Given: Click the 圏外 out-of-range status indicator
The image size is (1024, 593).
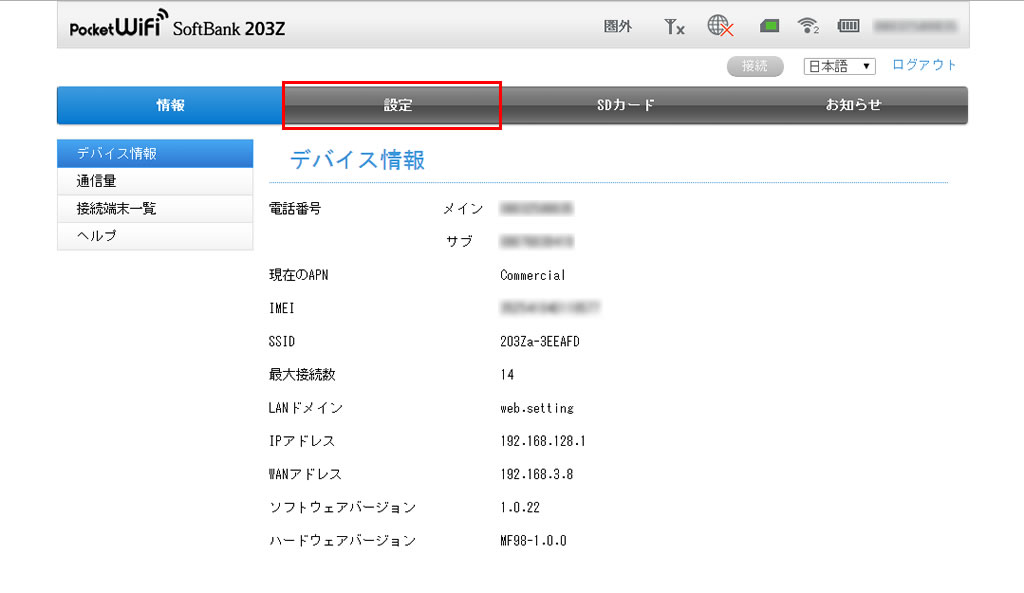Looking at the screenshot, I should tap(618, 27).
